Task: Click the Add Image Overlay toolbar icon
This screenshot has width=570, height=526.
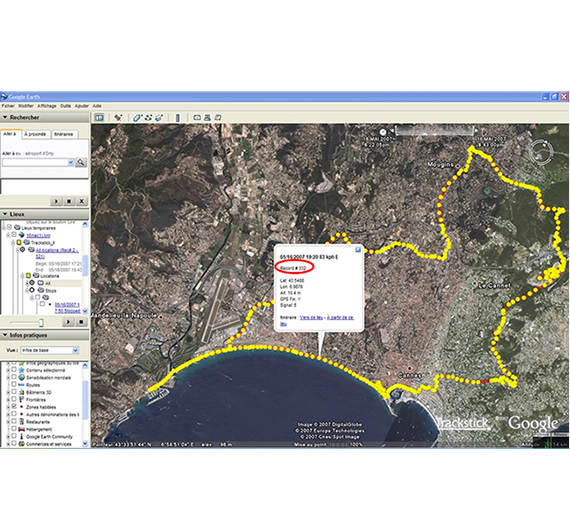Action: tap(159, 117)
